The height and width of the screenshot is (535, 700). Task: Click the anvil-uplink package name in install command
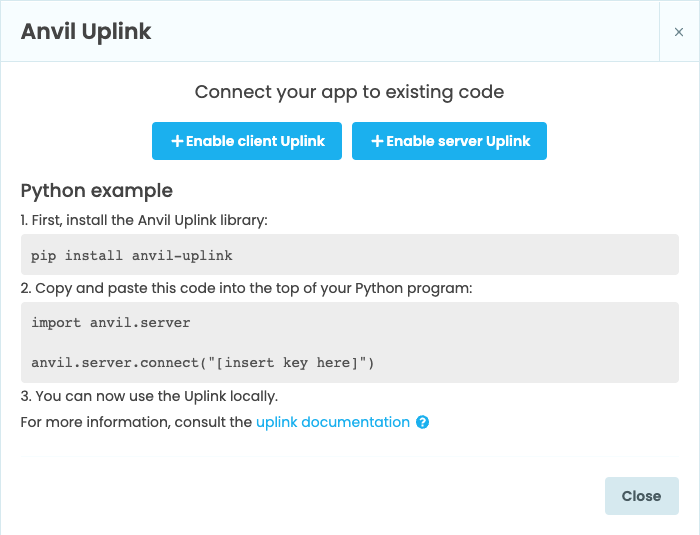pos(182,256)
